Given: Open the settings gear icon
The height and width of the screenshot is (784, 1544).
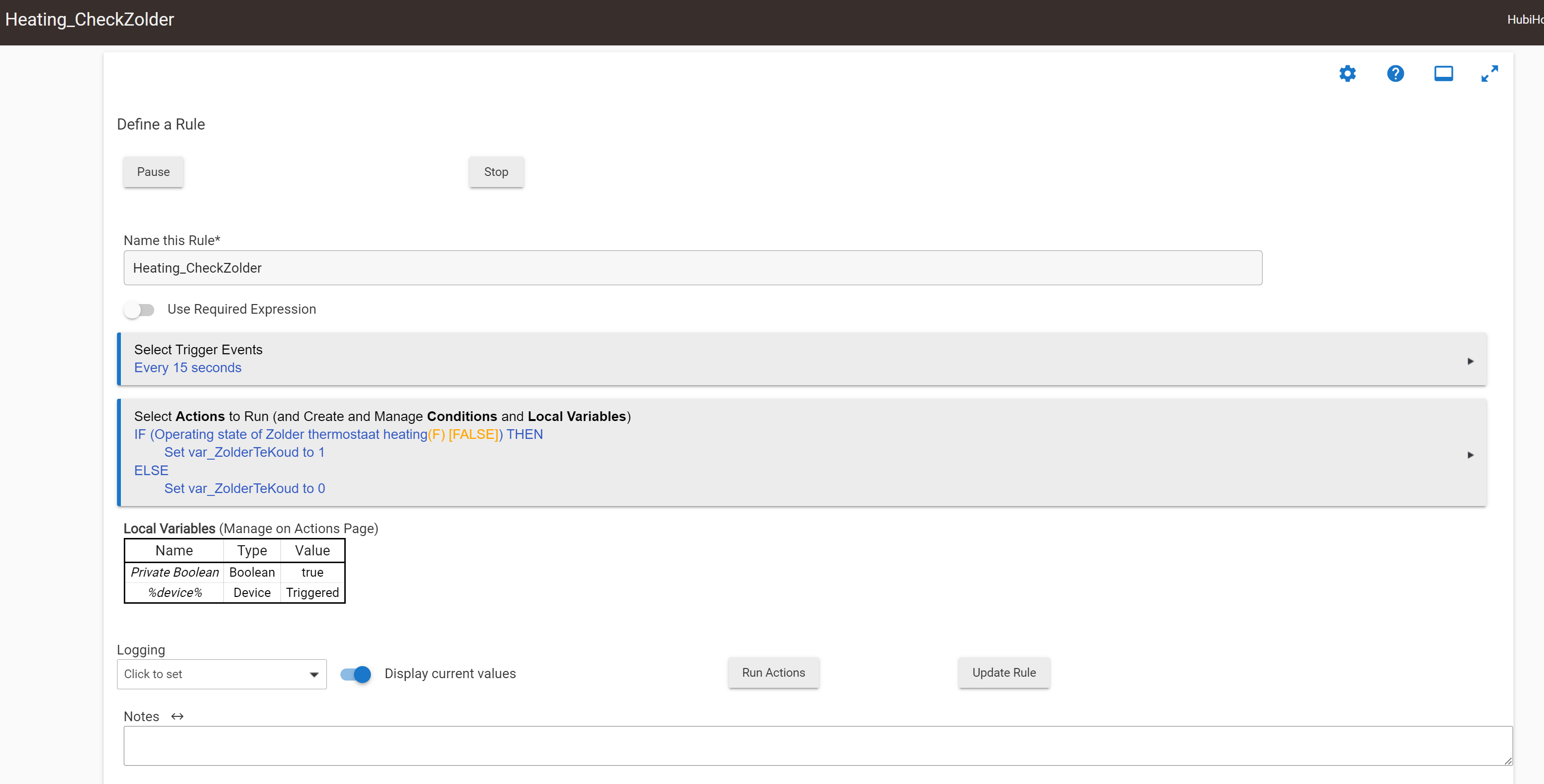Looking at the screenshot, I should [1347, 73].
